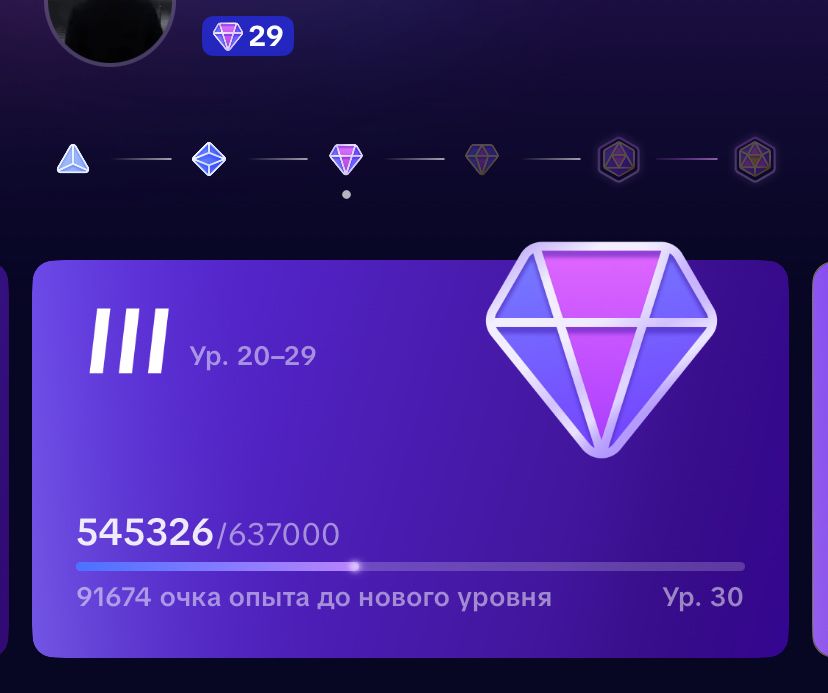This screenshot has width=828, height=693.
Task: Click the 545326/637000 experience counter
Action: tap(208, 533)
